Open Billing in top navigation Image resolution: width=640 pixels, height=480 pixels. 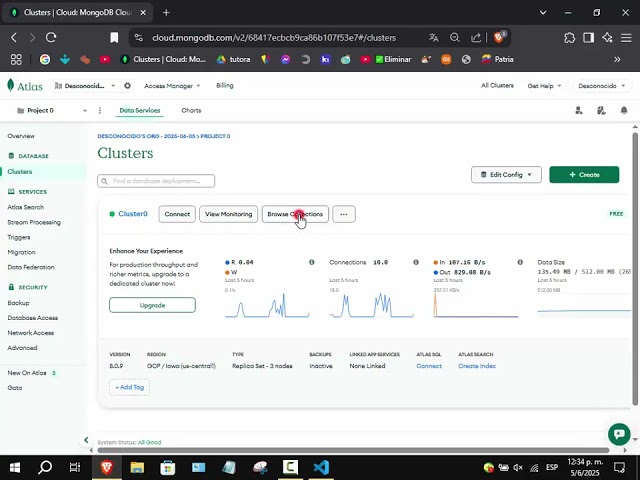click(225, 85)
